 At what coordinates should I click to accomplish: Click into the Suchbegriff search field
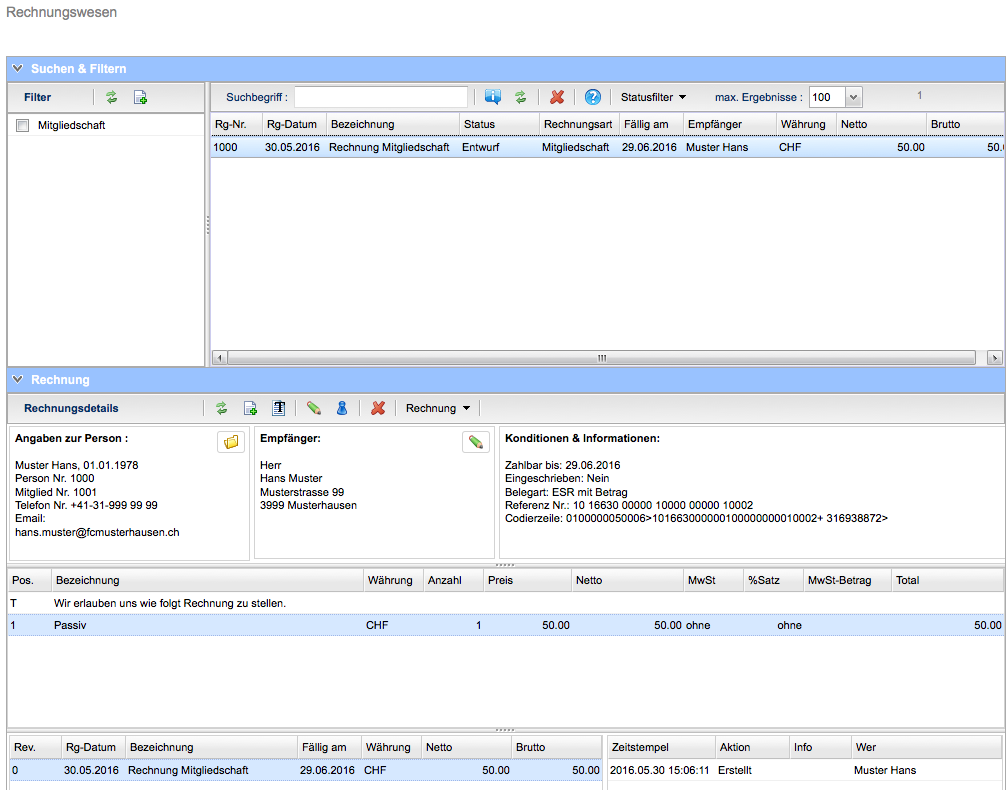(x=381, y=97)
